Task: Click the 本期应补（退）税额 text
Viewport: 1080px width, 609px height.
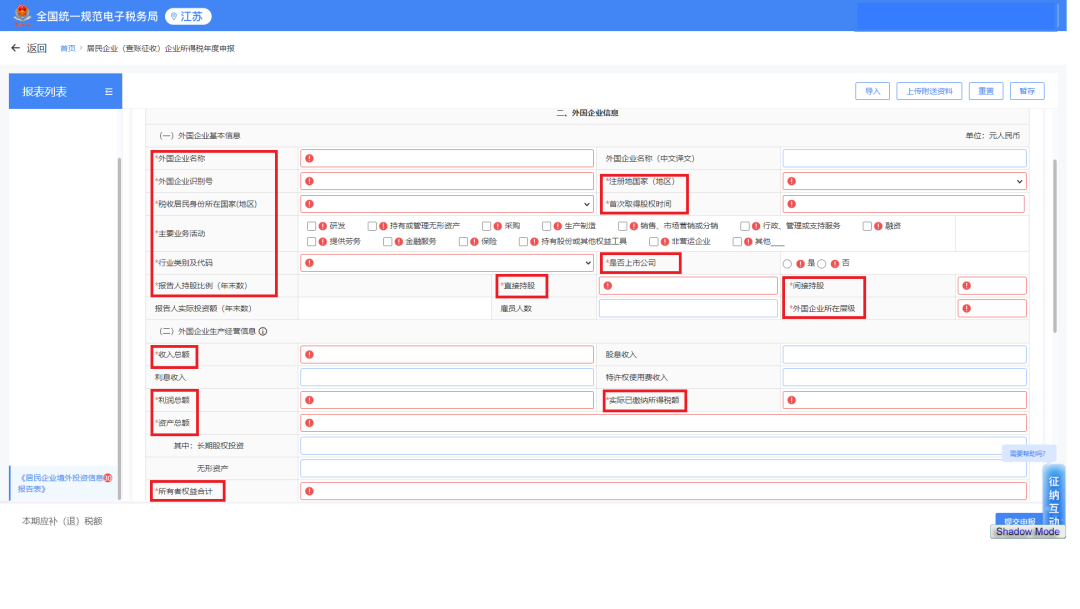Action: 62,522
